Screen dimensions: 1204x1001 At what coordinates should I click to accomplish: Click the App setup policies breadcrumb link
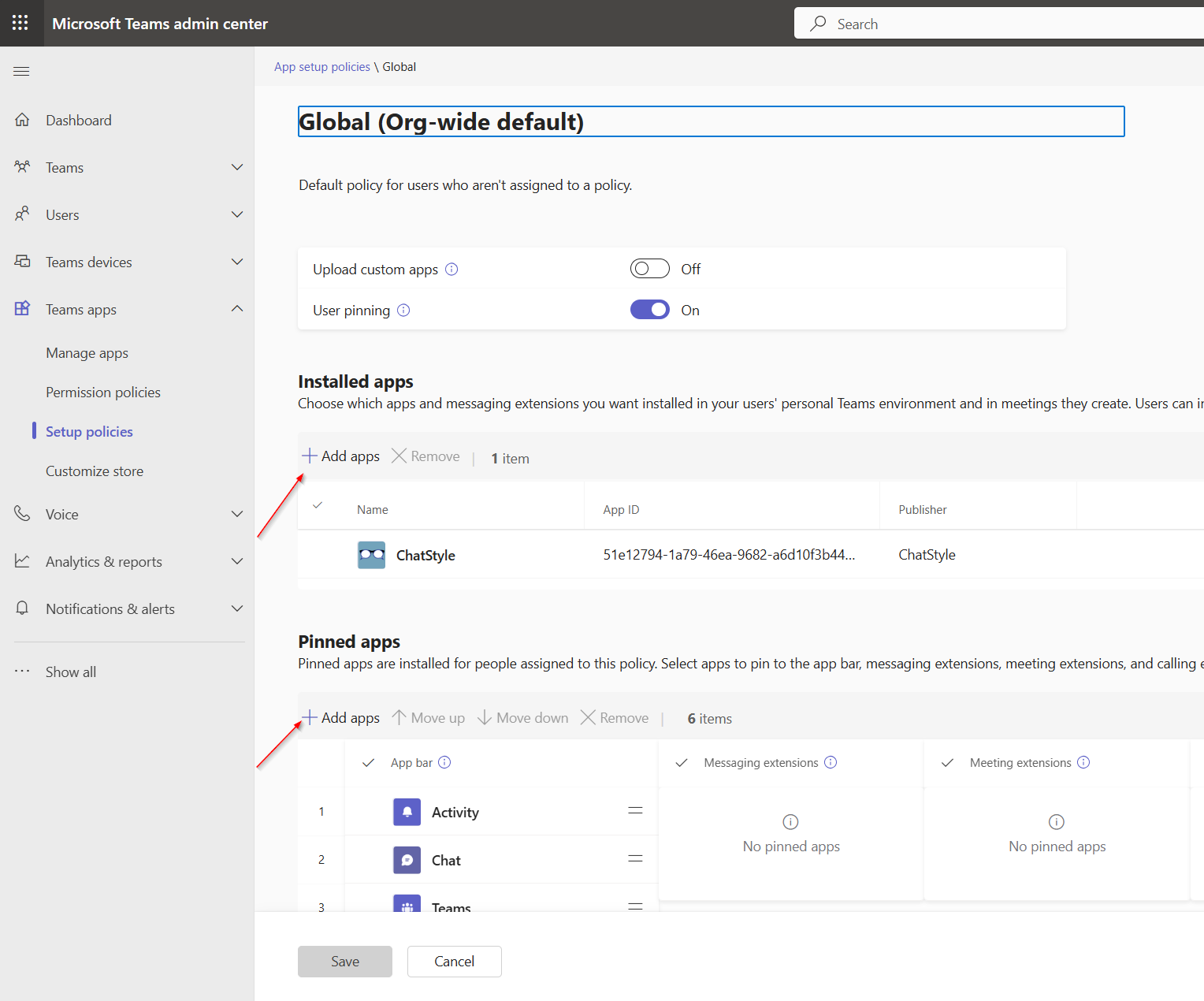pos(321,67)
